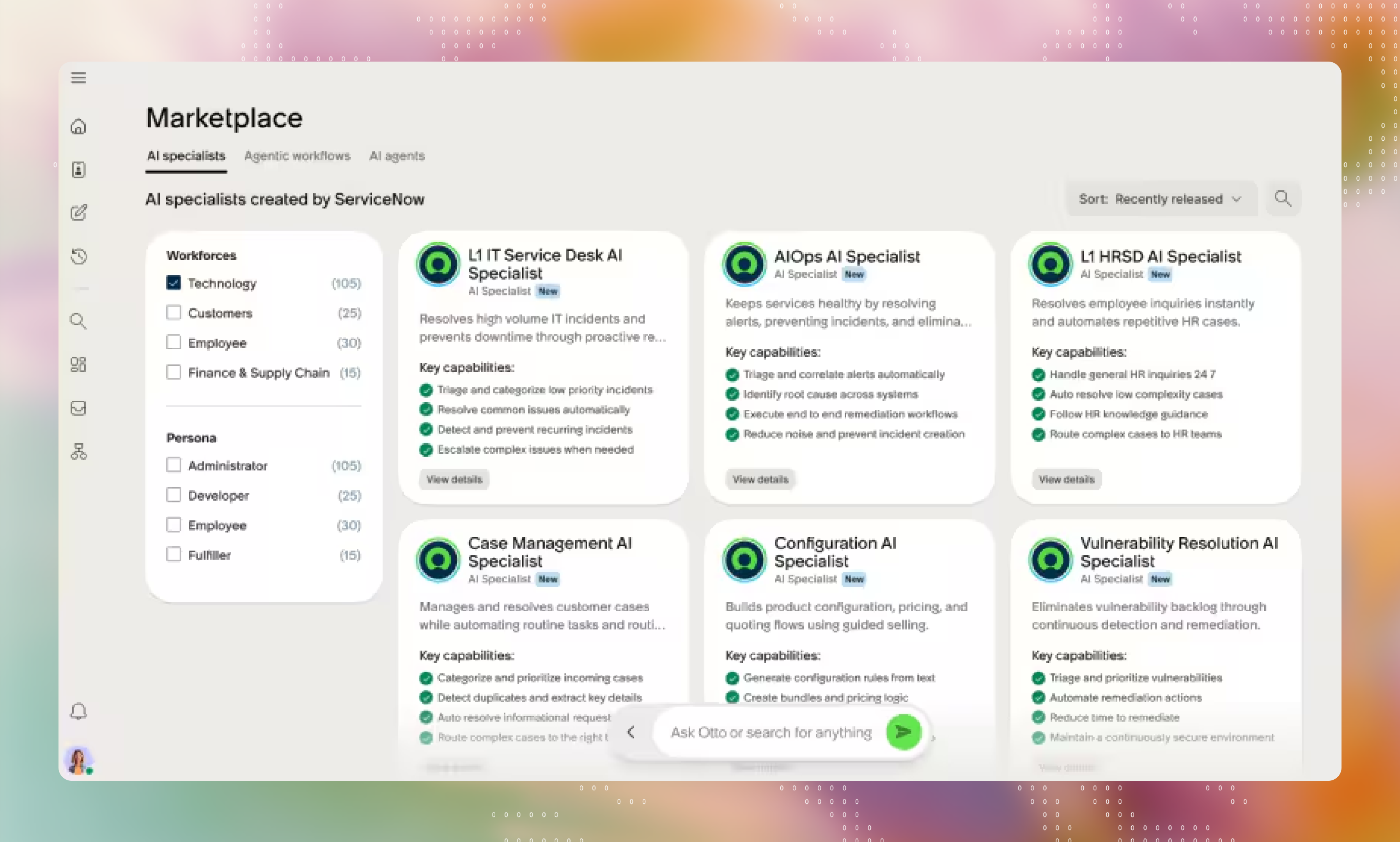The image size is (1400, 842).
Task: Switch to the AI agents tab
Action: tap(397, 156)
